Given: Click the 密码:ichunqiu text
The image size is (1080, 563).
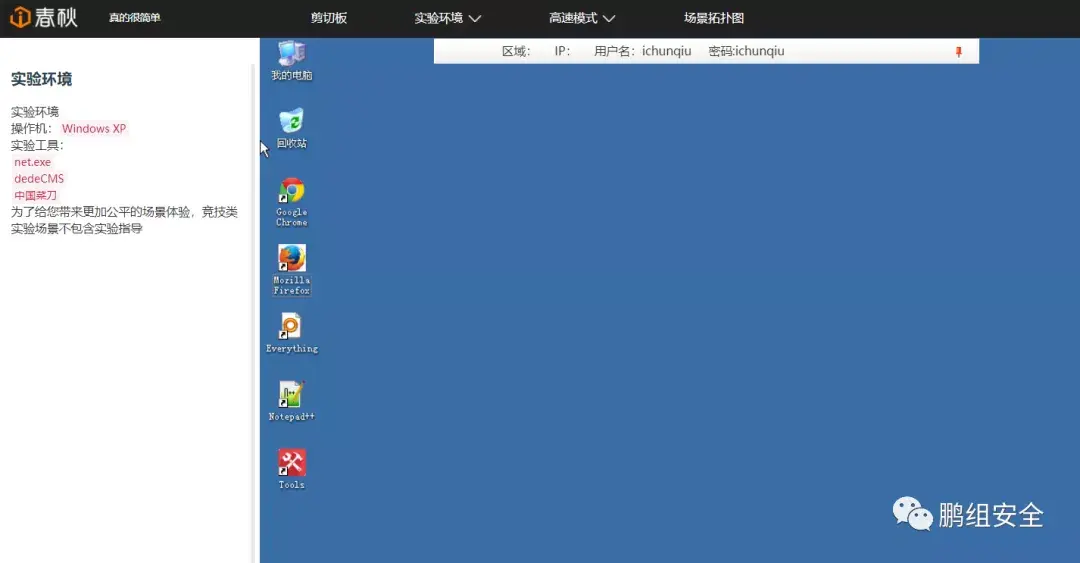Looking at the screenshot, I should [747, 51].
